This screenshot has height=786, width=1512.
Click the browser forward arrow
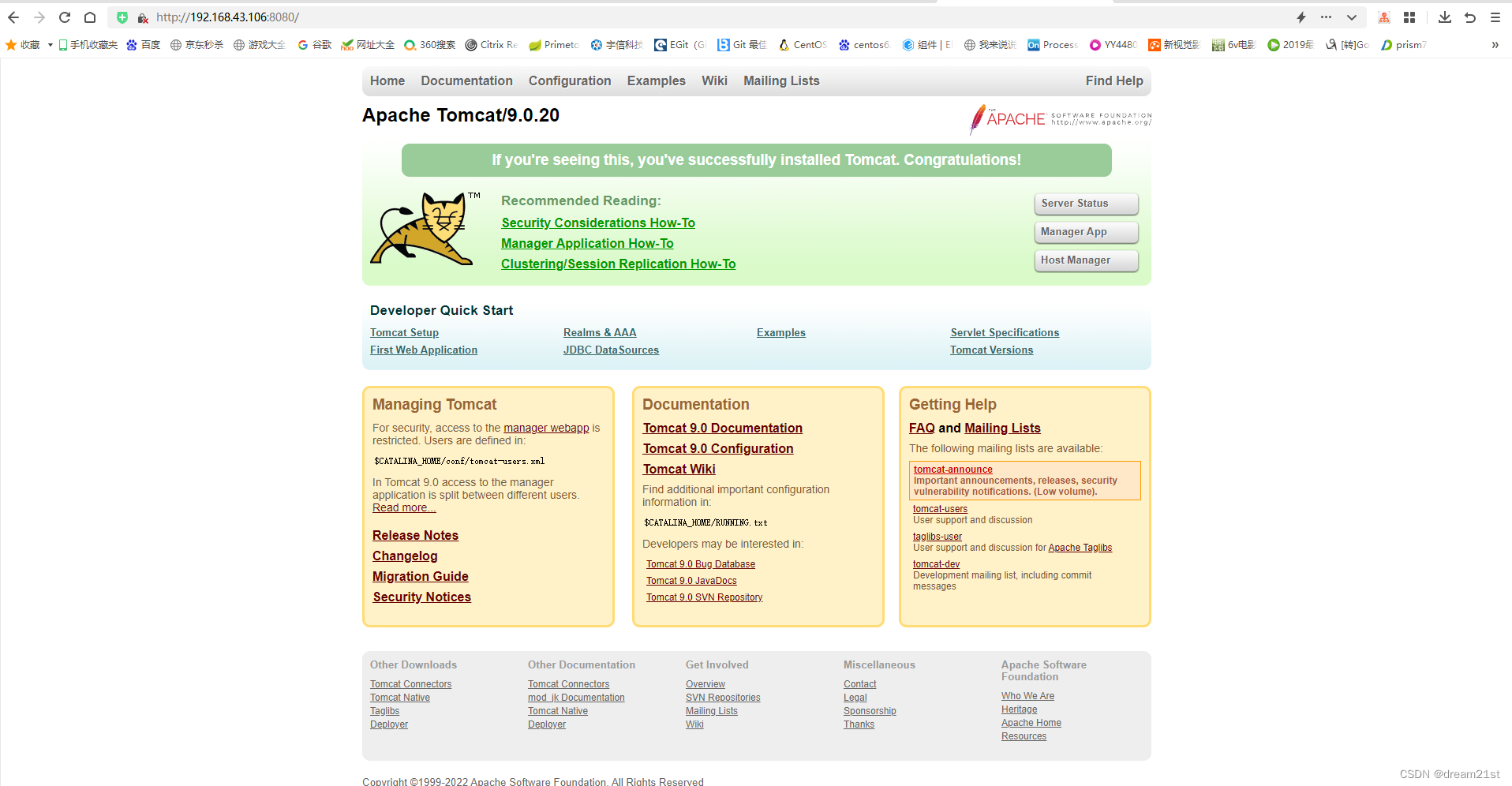39,17
